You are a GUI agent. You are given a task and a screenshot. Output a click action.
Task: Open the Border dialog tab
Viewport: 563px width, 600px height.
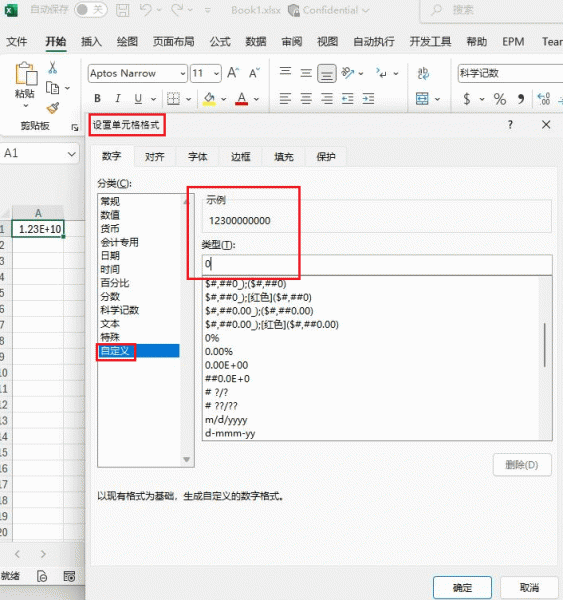click(x=241, y=157)
